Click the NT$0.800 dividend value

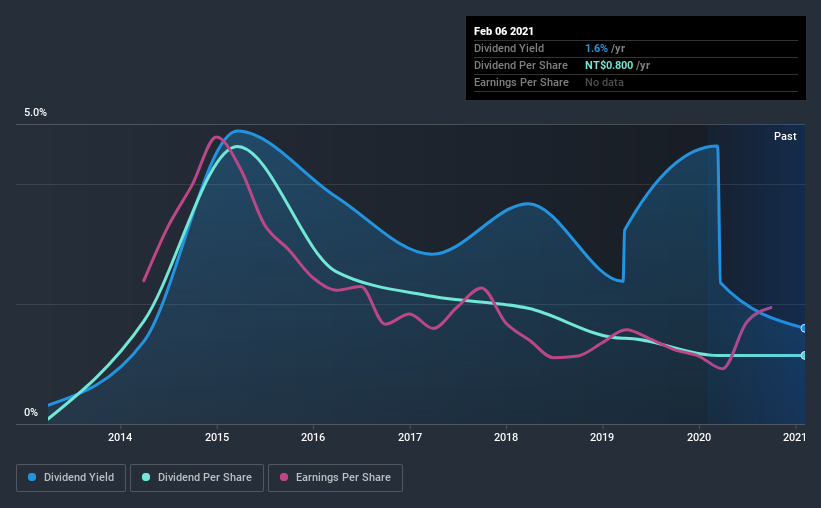[609, 65]
